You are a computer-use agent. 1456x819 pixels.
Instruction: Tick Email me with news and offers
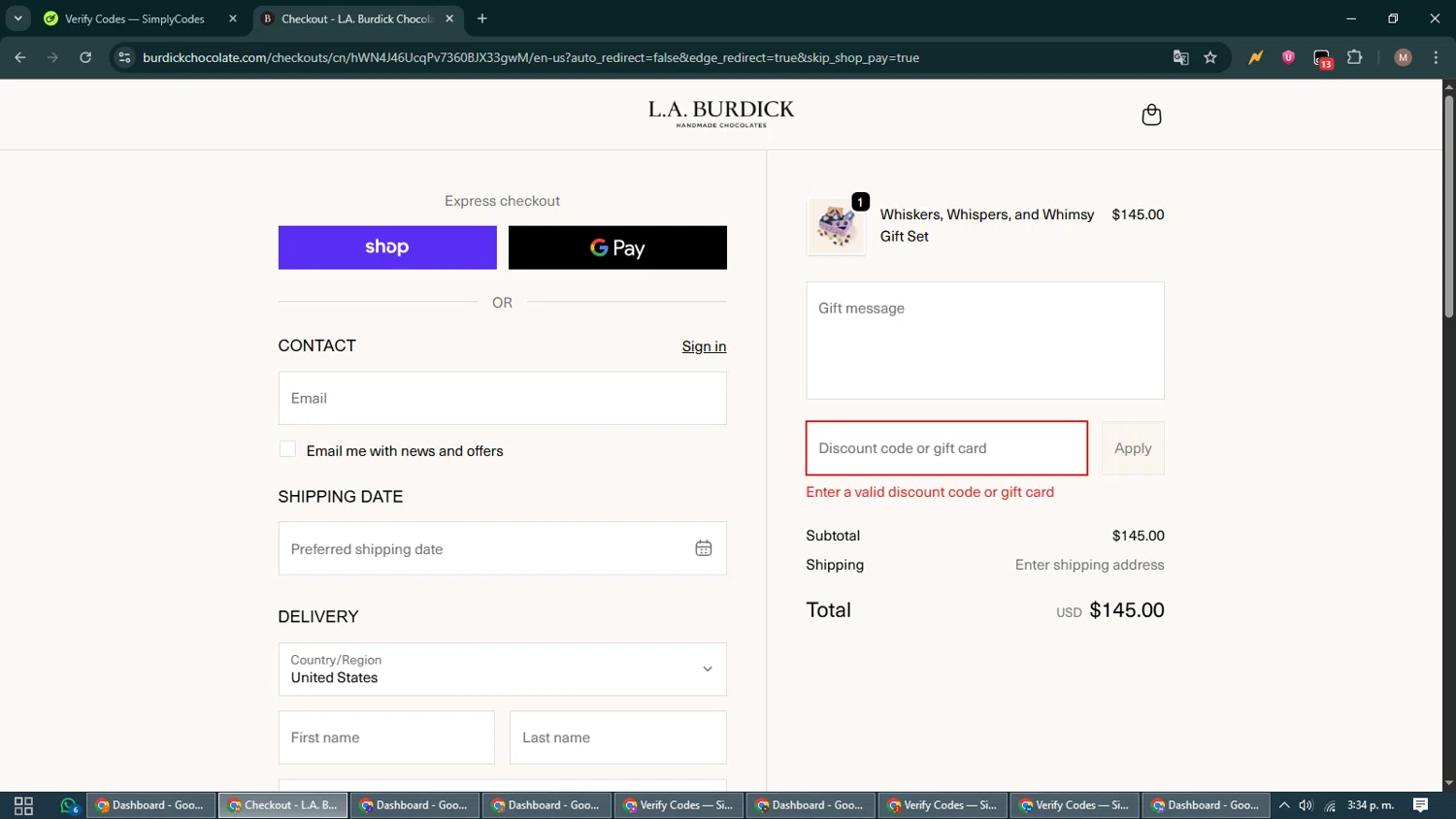(x=287, y=449)
